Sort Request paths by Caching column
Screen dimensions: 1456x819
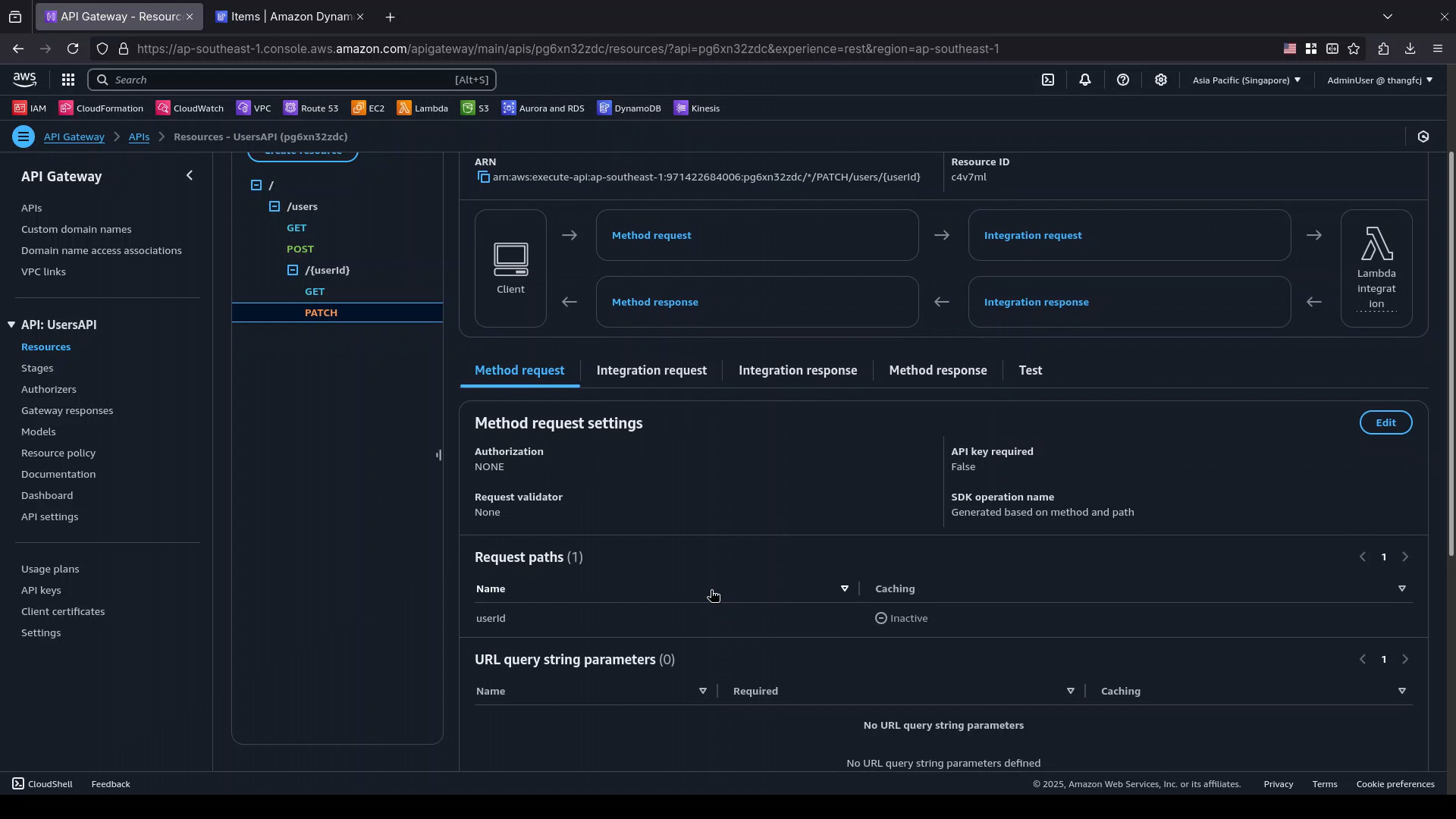(1402, 588)
